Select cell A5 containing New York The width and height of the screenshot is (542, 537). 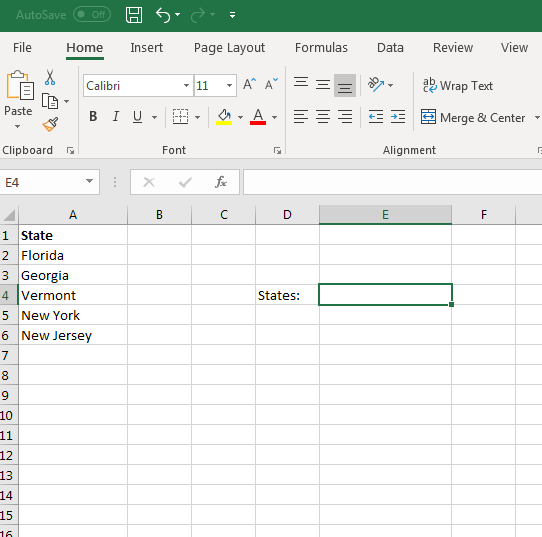pyautogui.click(x=73, y=315)
